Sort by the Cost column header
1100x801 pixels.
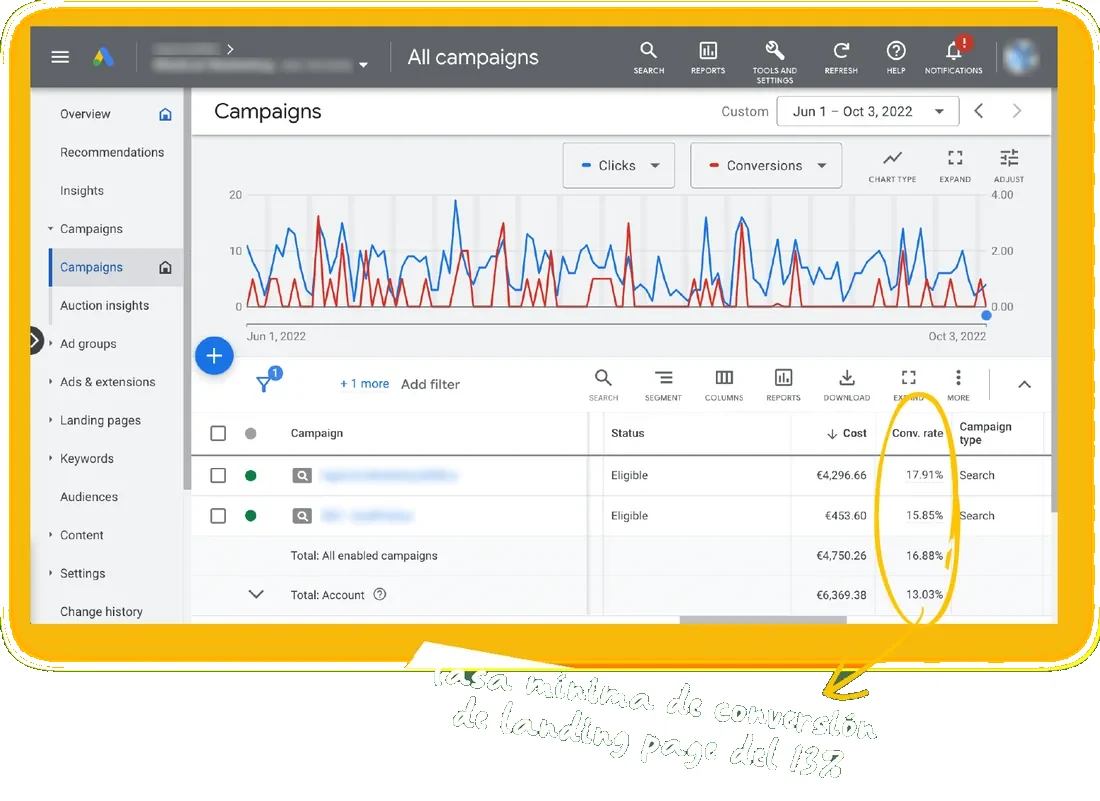point(846,433)
